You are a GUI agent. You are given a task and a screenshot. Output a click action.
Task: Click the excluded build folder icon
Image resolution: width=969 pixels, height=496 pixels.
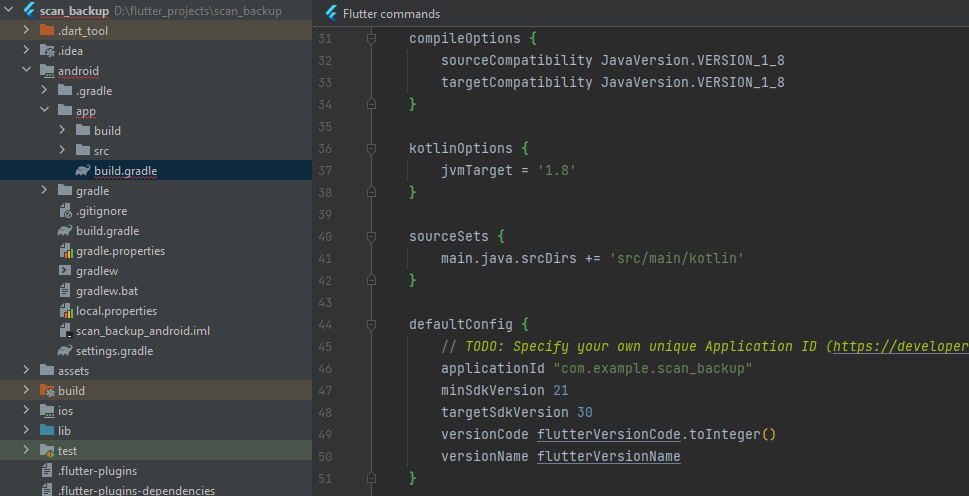[x=47, y=390]
